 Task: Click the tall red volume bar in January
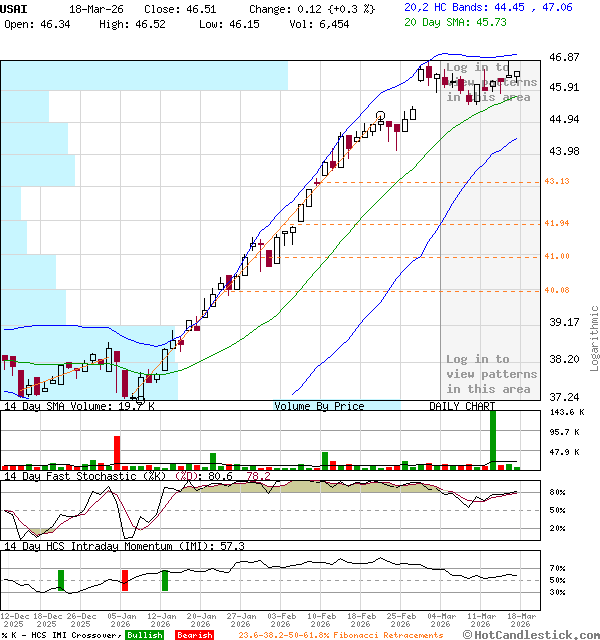click(x=117, y=452)
